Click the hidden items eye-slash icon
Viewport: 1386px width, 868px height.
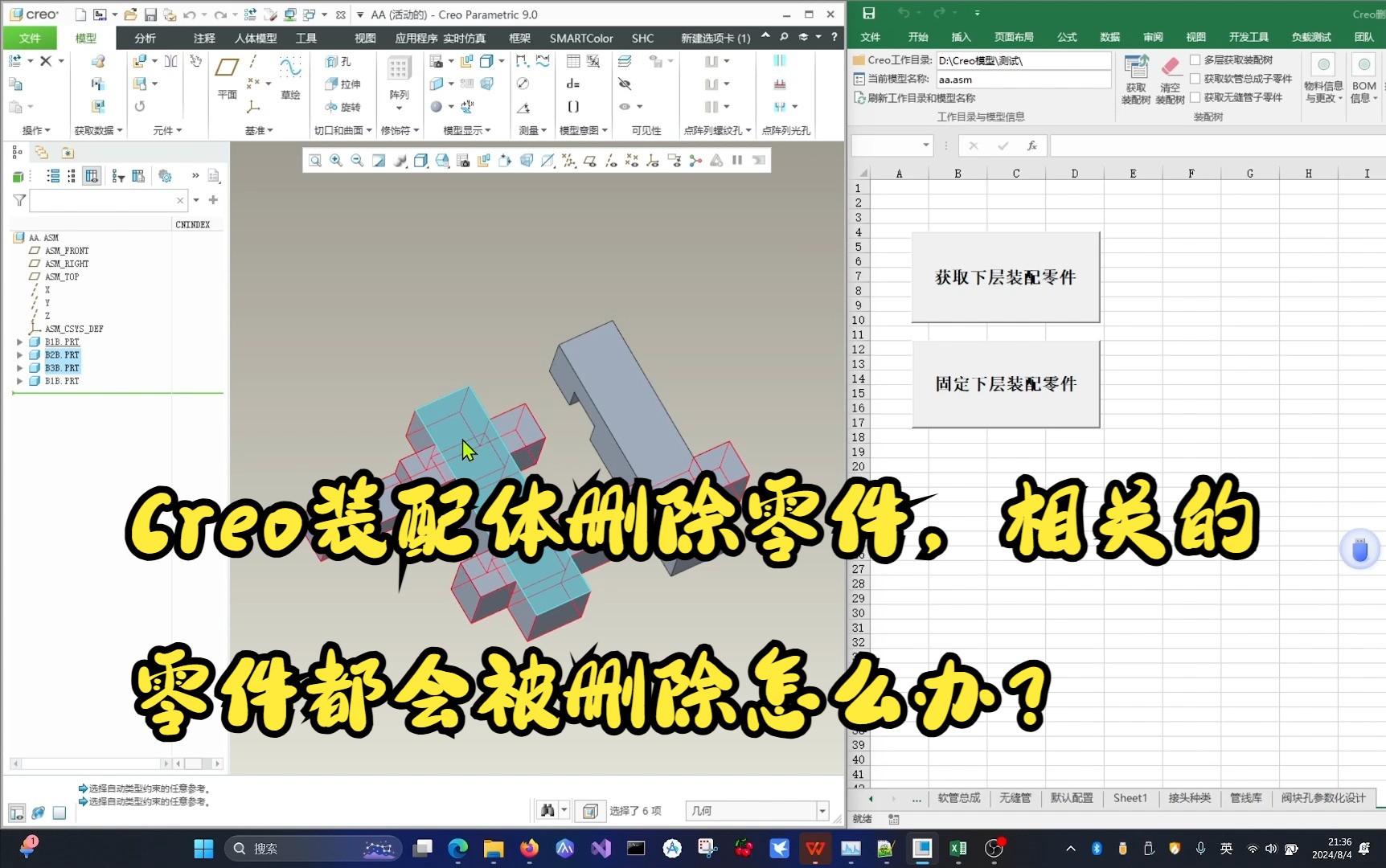(x=625, y=84)
